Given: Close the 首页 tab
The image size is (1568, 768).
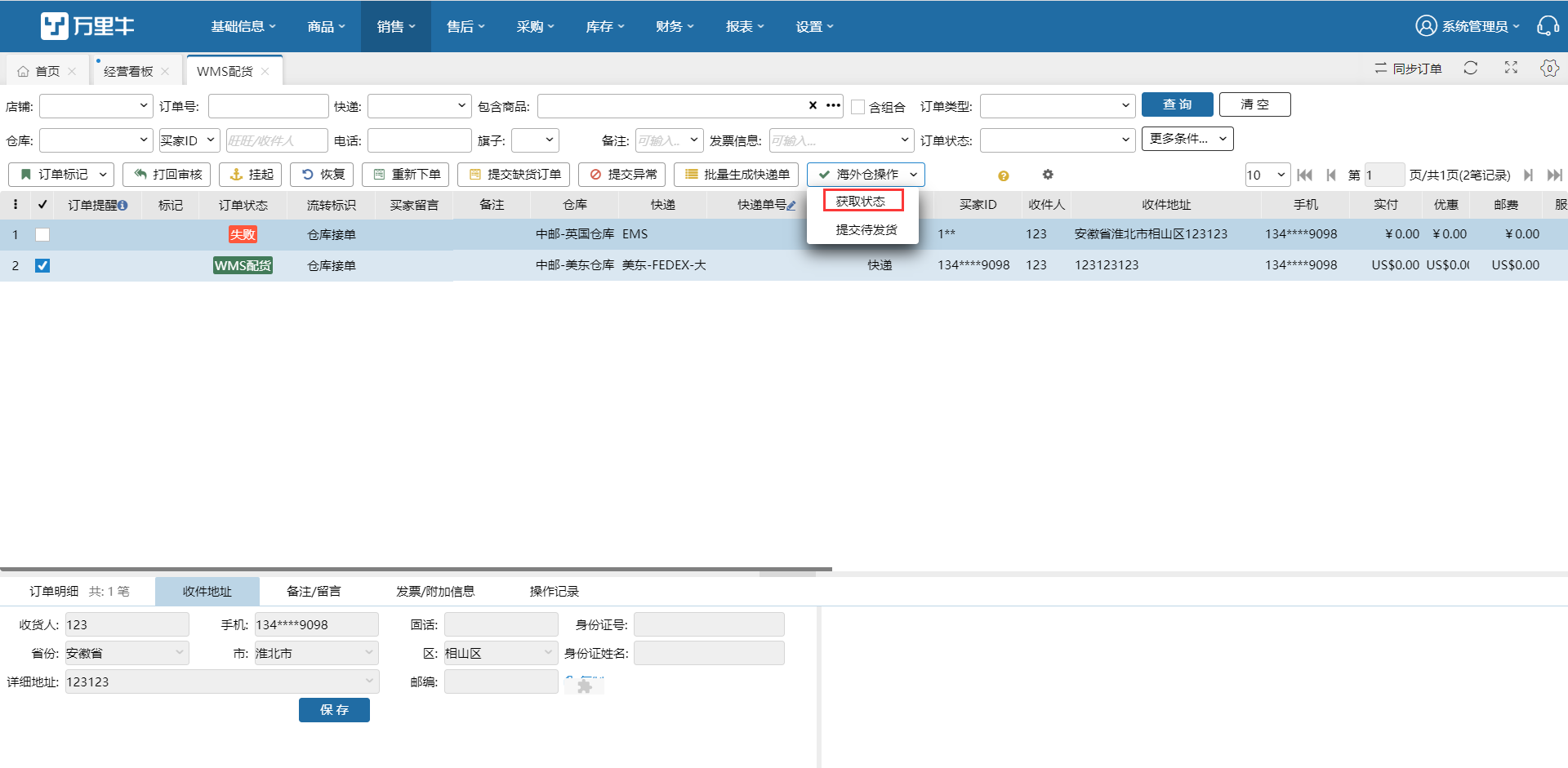Looking at the screenshot, I should (72, 72).
